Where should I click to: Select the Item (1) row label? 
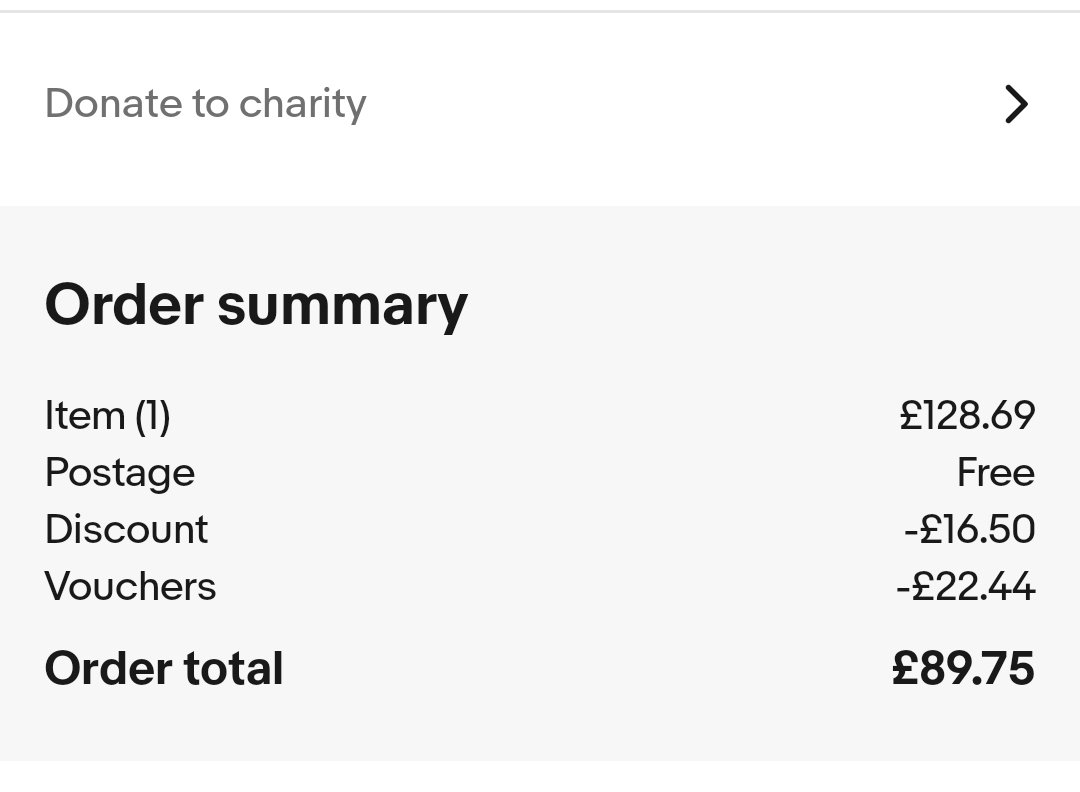107,415
